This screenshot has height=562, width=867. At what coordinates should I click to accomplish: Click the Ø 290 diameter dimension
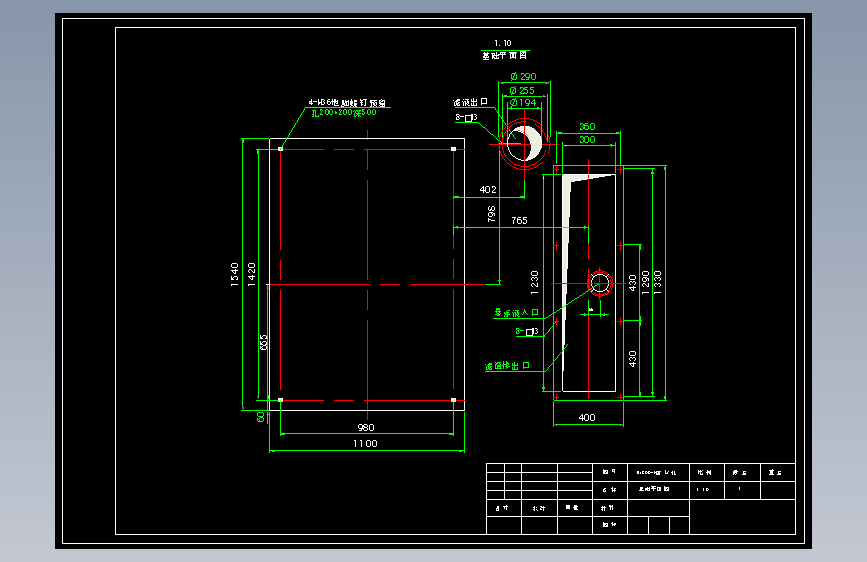pos(523,76)
